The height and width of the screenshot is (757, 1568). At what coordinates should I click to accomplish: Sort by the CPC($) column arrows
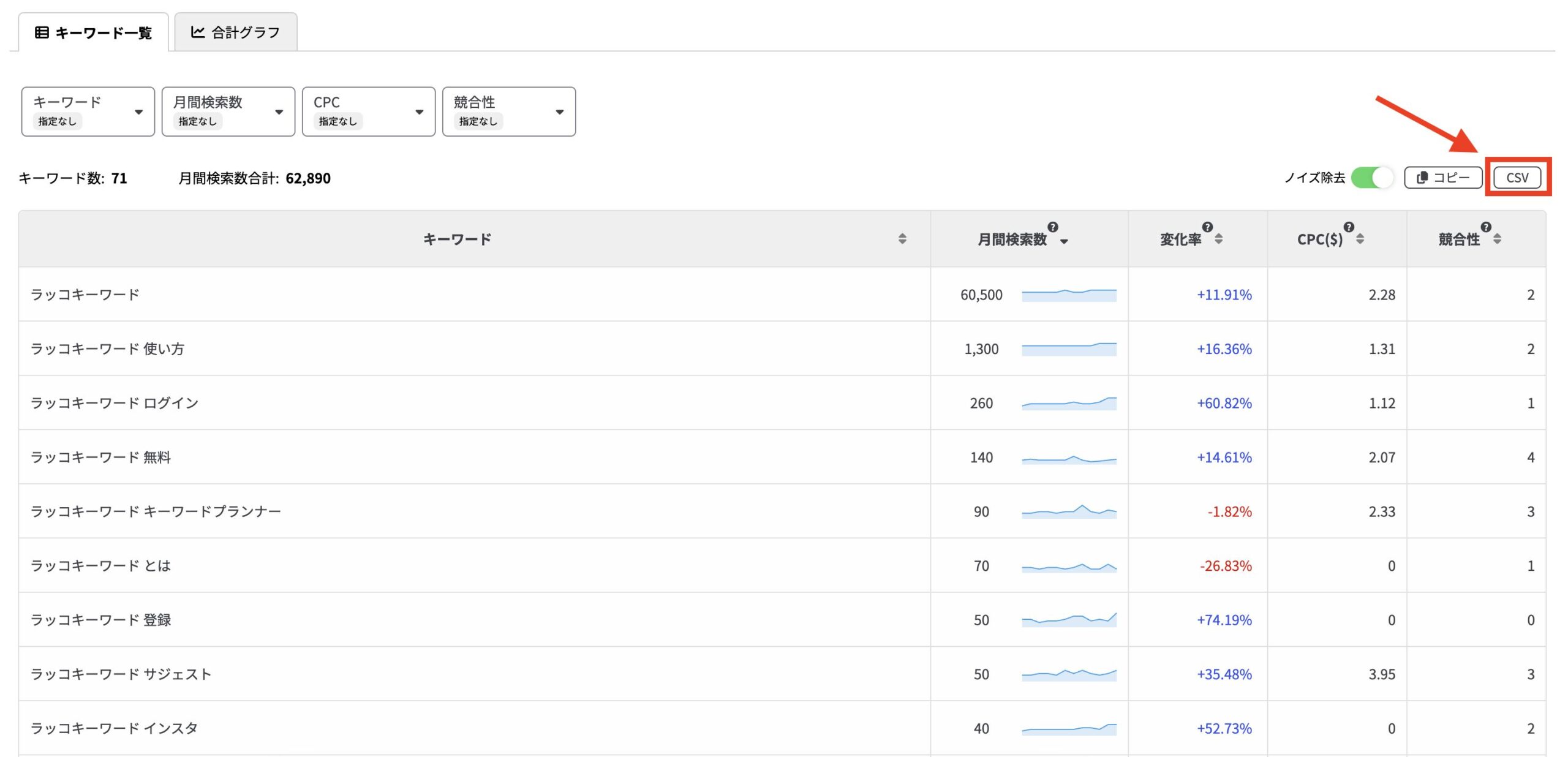(x=1360, y=239)
